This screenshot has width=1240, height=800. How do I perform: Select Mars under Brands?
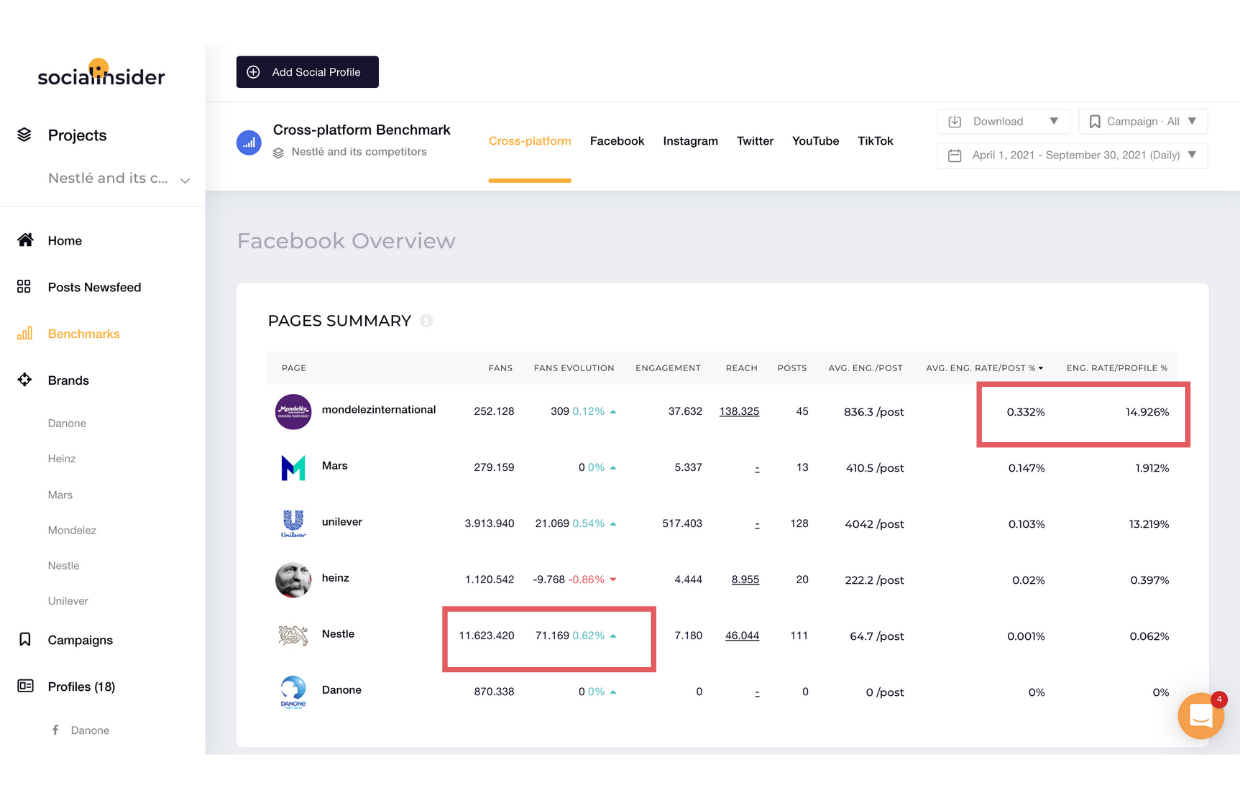60,495
